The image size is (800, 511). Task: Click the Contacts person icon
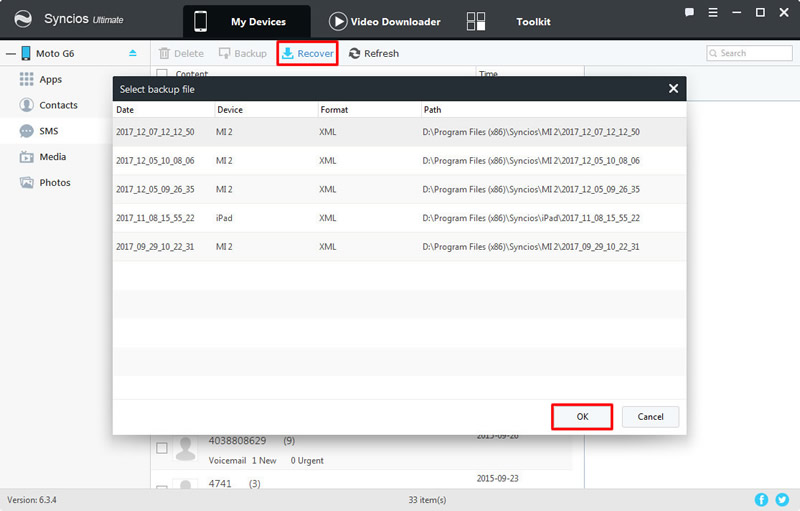coord(26,105)
